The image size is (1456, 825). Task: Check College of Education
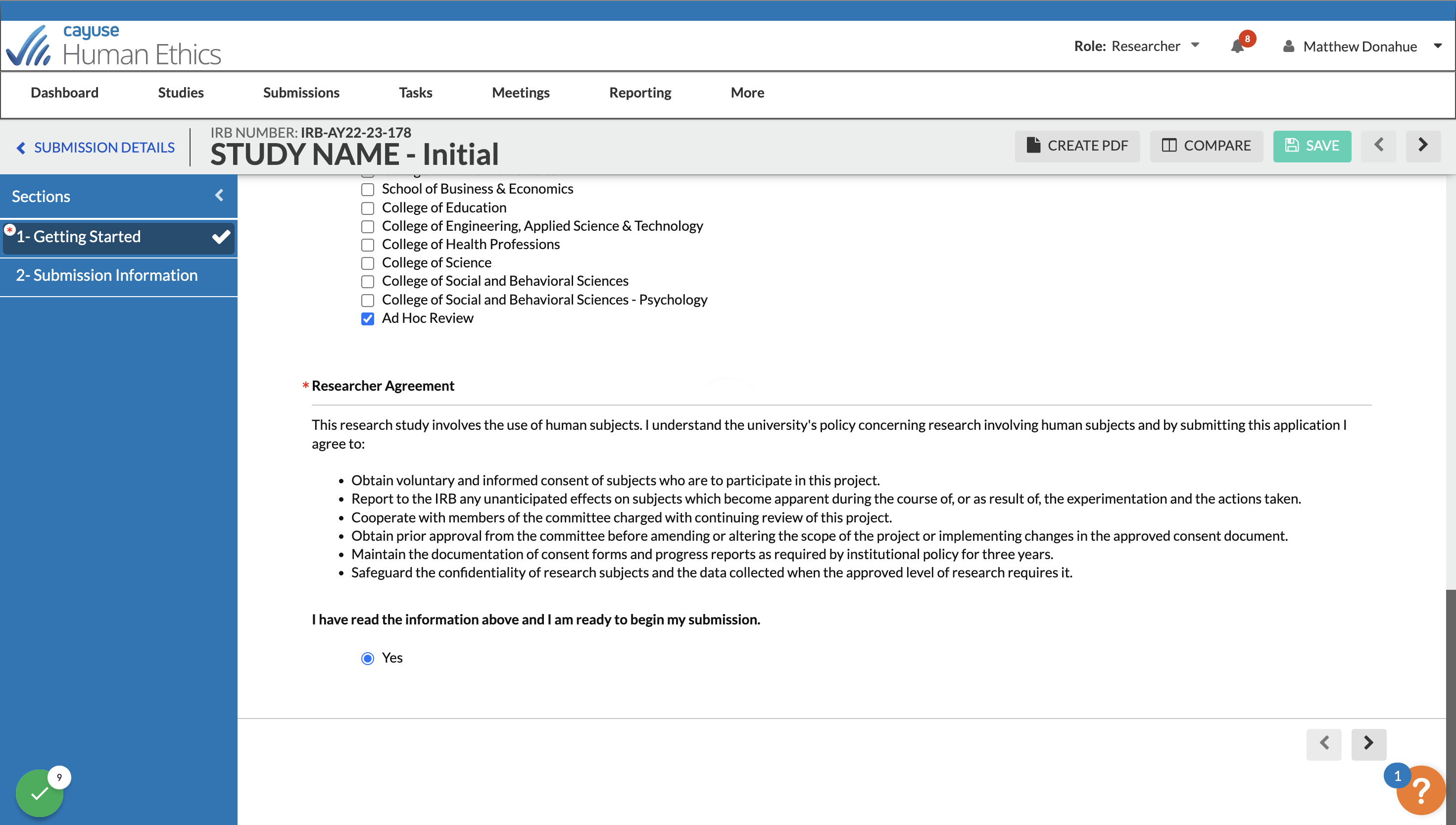click(367, 208)
